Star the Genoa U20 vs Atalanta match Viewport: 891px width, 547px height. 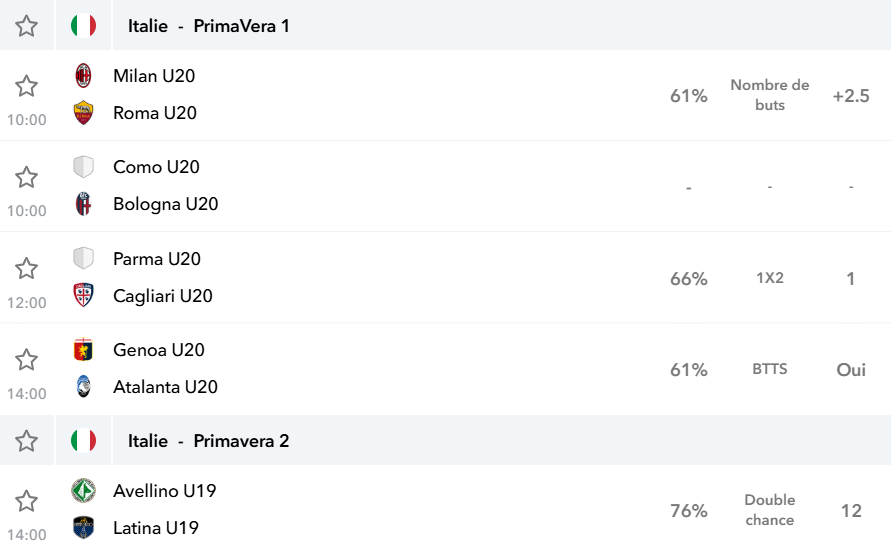[26, 360]
